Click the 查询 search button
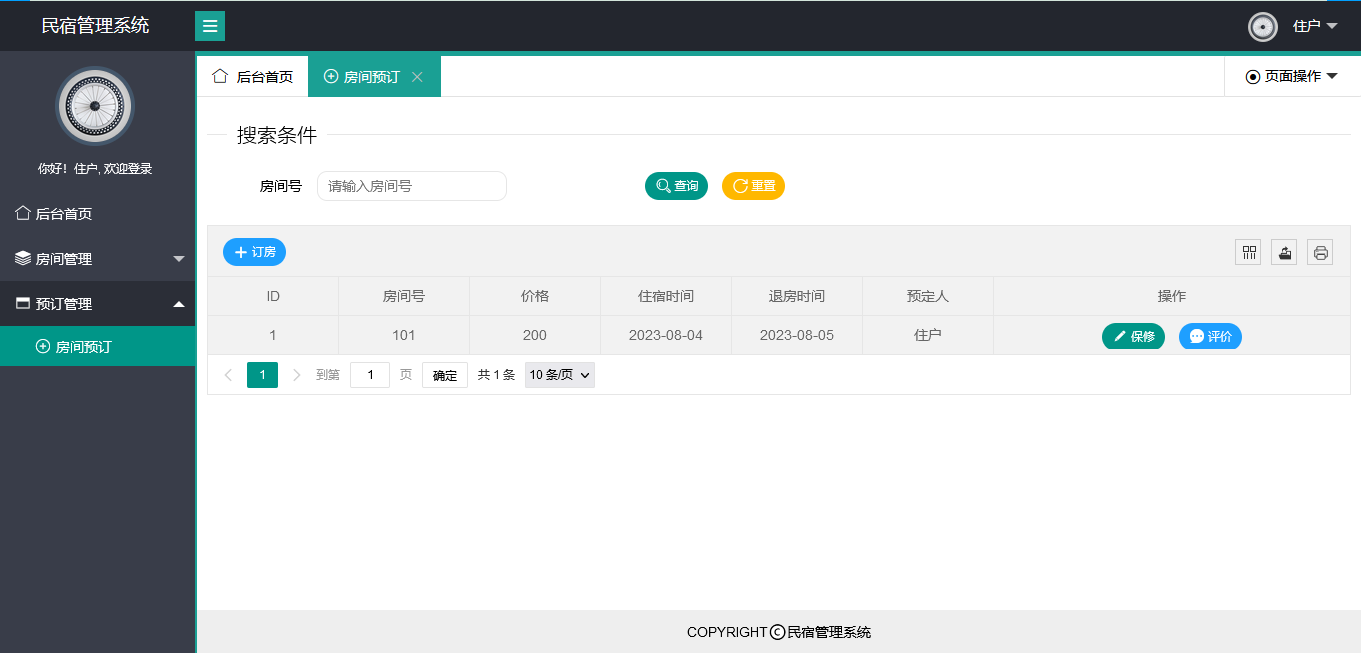Screen dimensions: 1361x653 click(676, 186)
